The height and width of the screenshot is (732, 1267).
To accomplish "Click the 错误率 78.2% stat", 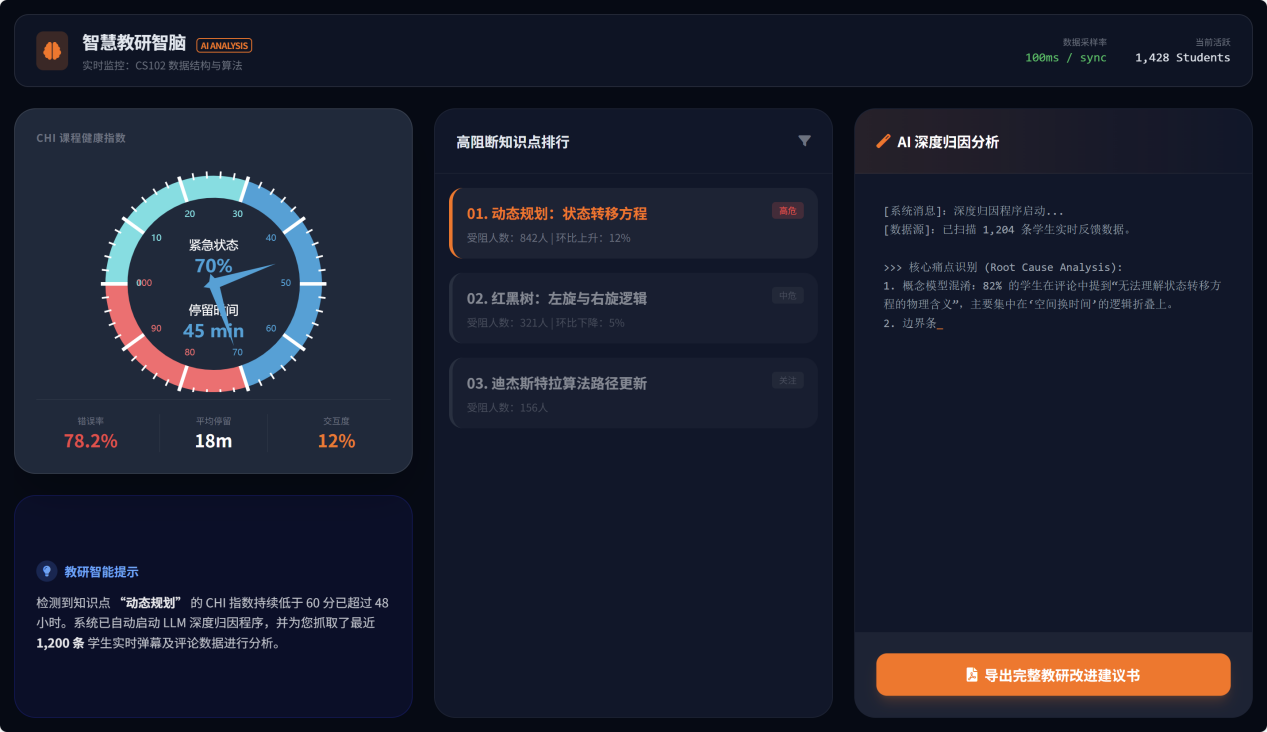I will click(x=90, y=434).
